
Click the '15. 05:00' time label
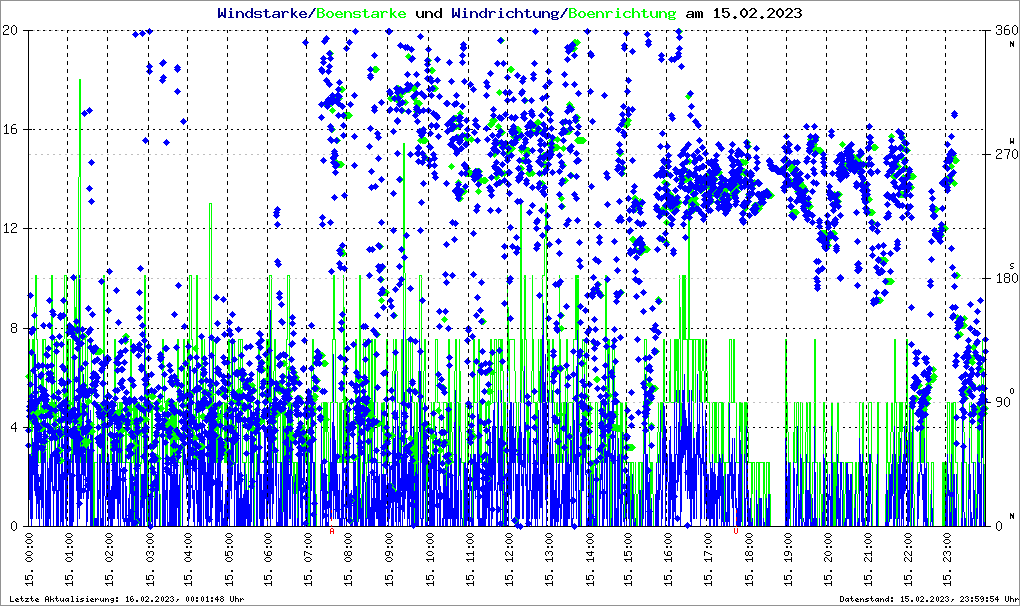pos(229,560)
